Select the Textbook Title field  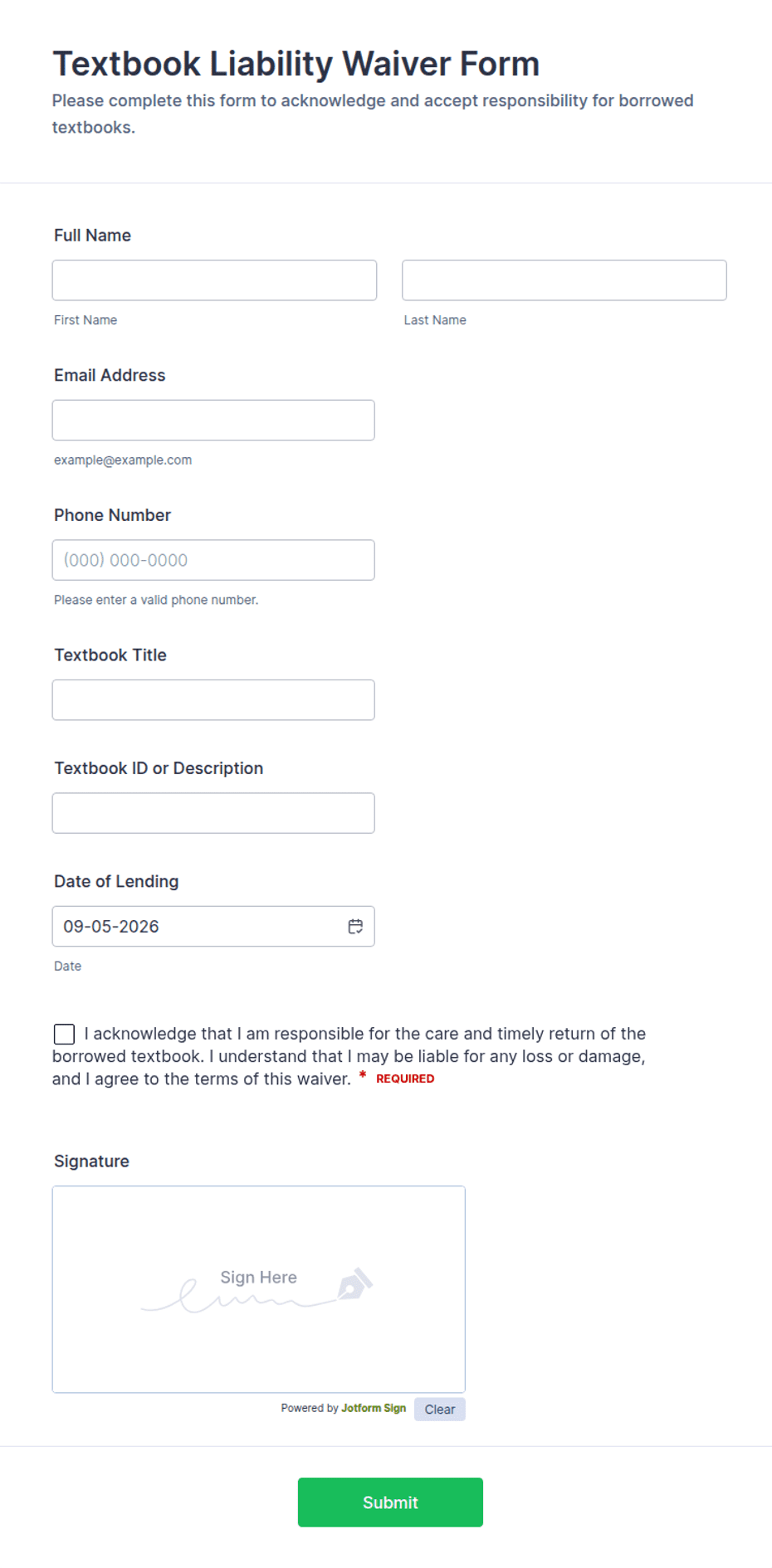[213, 700]
